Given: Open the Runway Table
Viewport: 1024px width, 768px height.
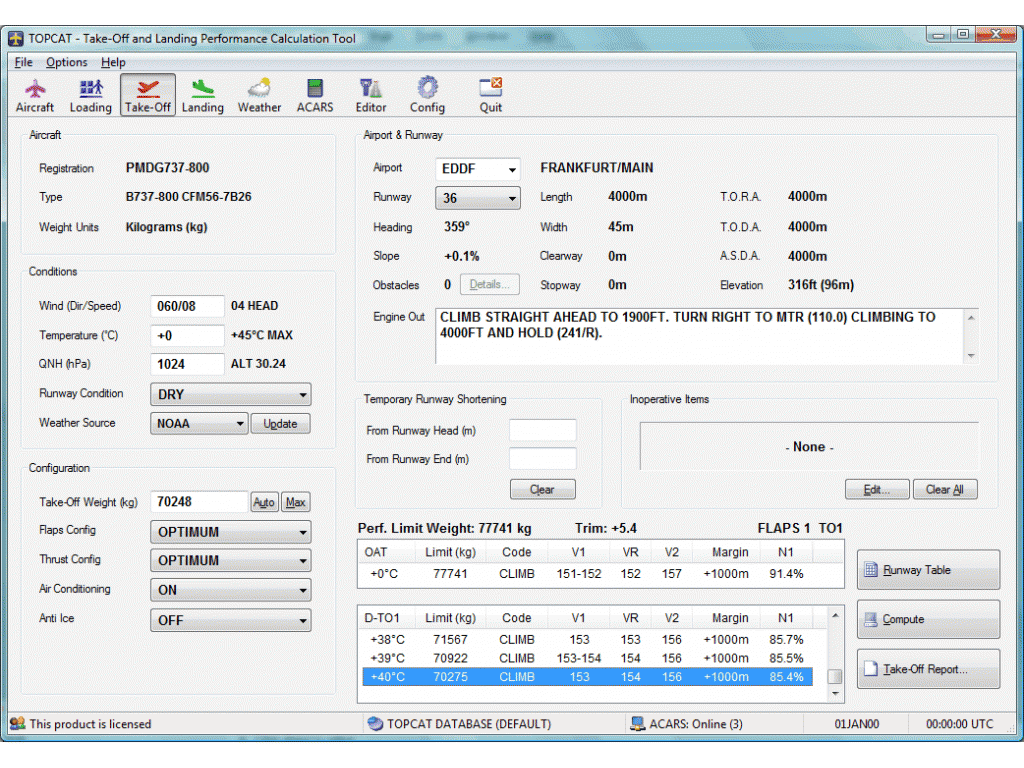Looking at the screenshot, I should point(928,570).
